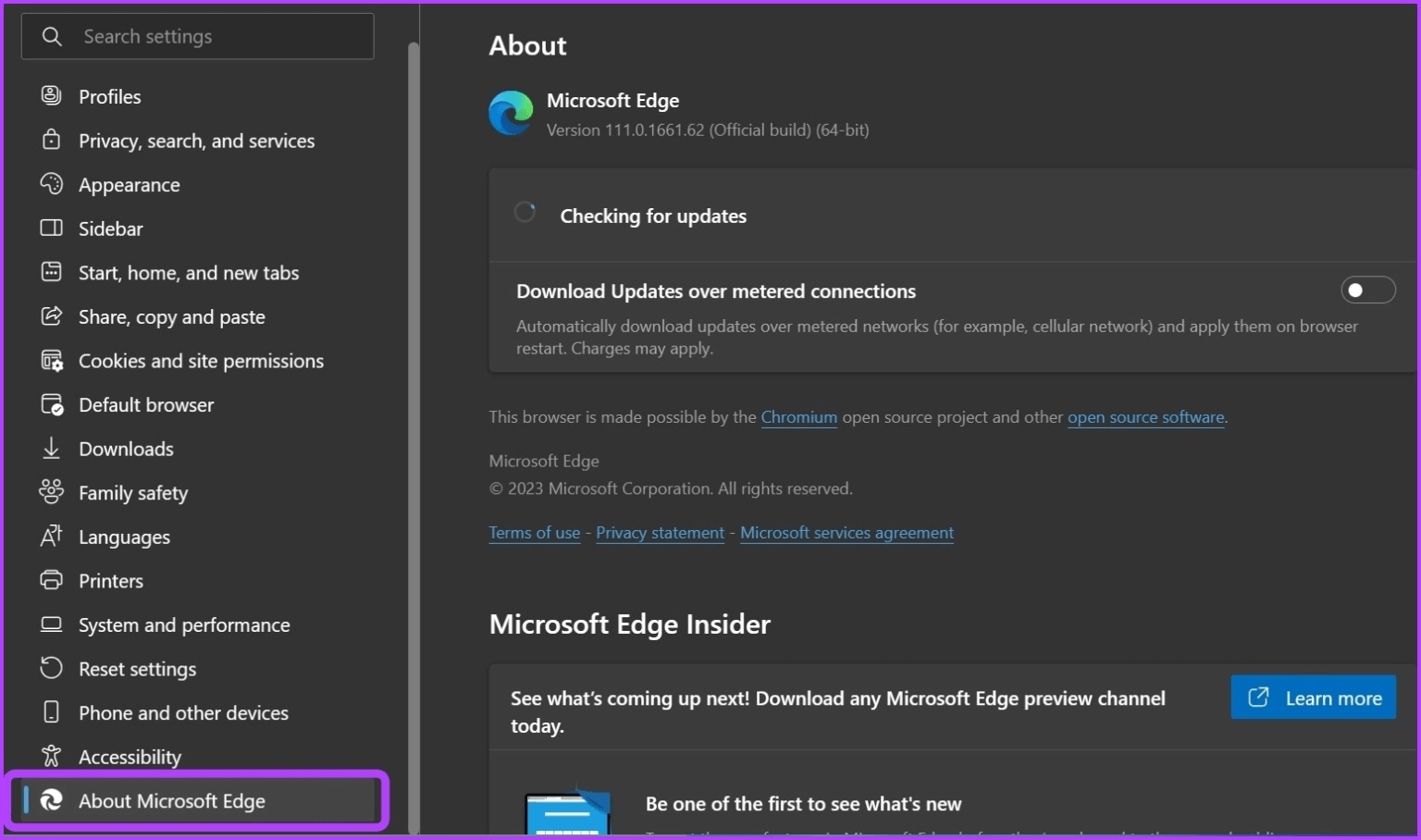The width and height of the screenshot is (1421, 840).
Task: Click the Learn more button
Action: click(1313, 698)
